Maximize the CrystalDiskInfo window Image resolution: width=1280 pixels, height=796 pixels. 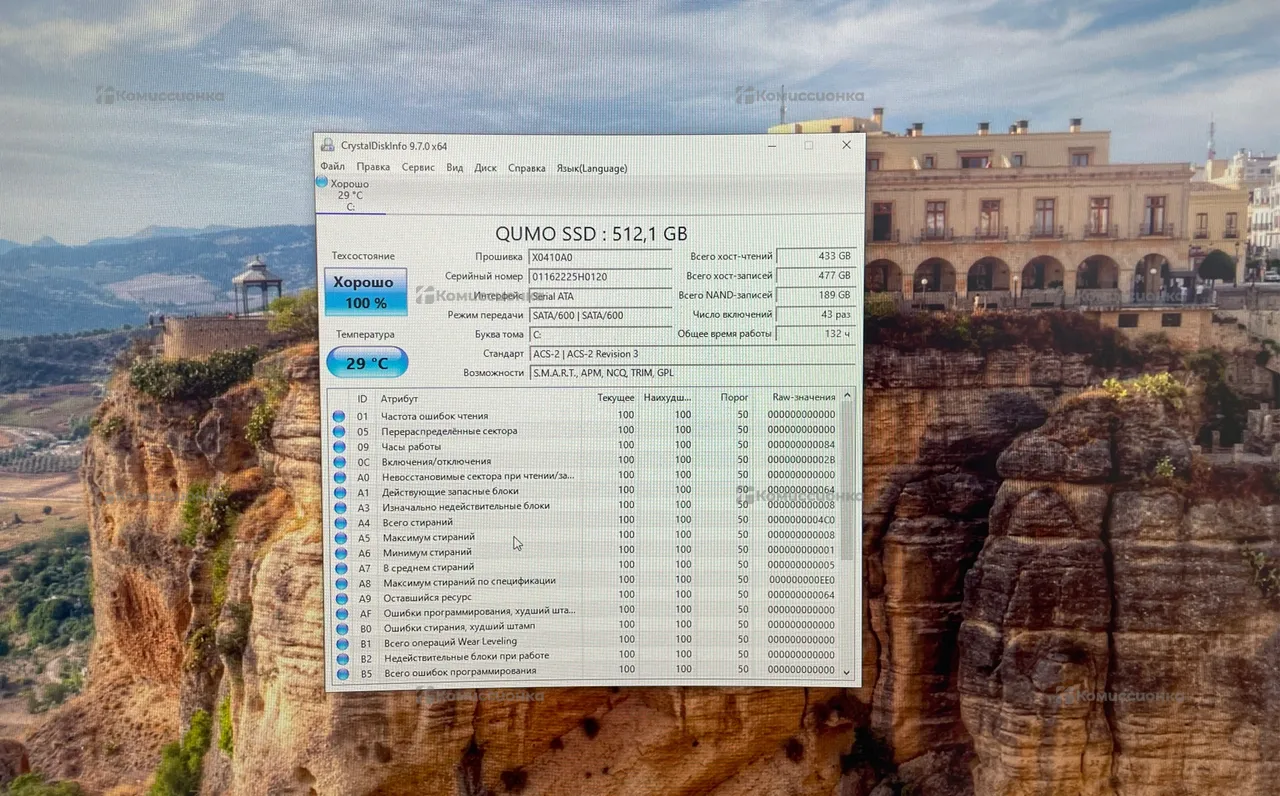(808, 145)
